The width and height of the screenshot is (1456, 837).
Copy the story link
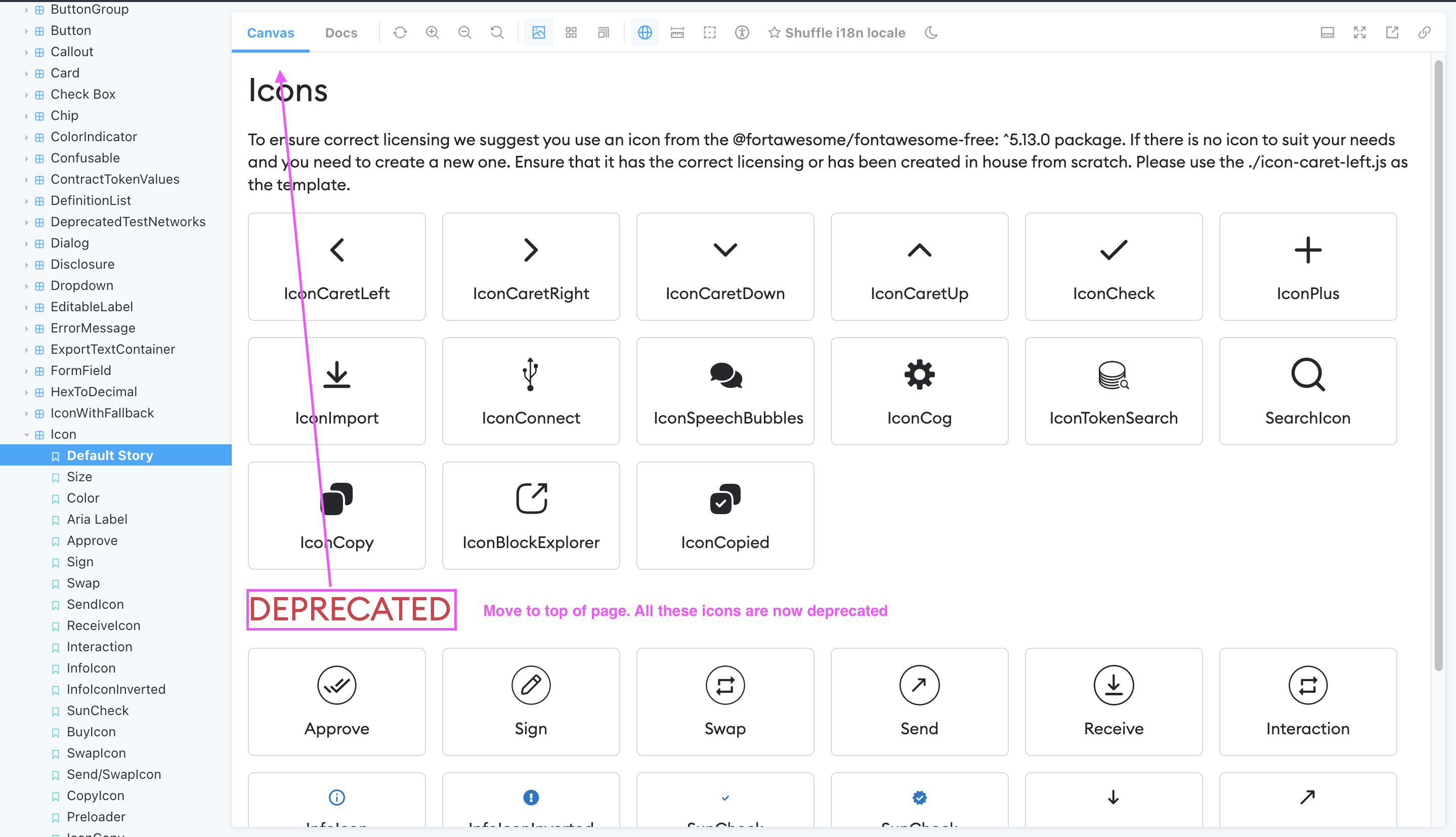[1425, 32]
